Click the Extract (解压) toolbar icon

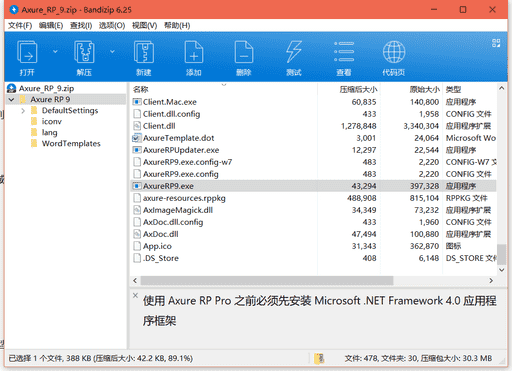click(84, 52)
